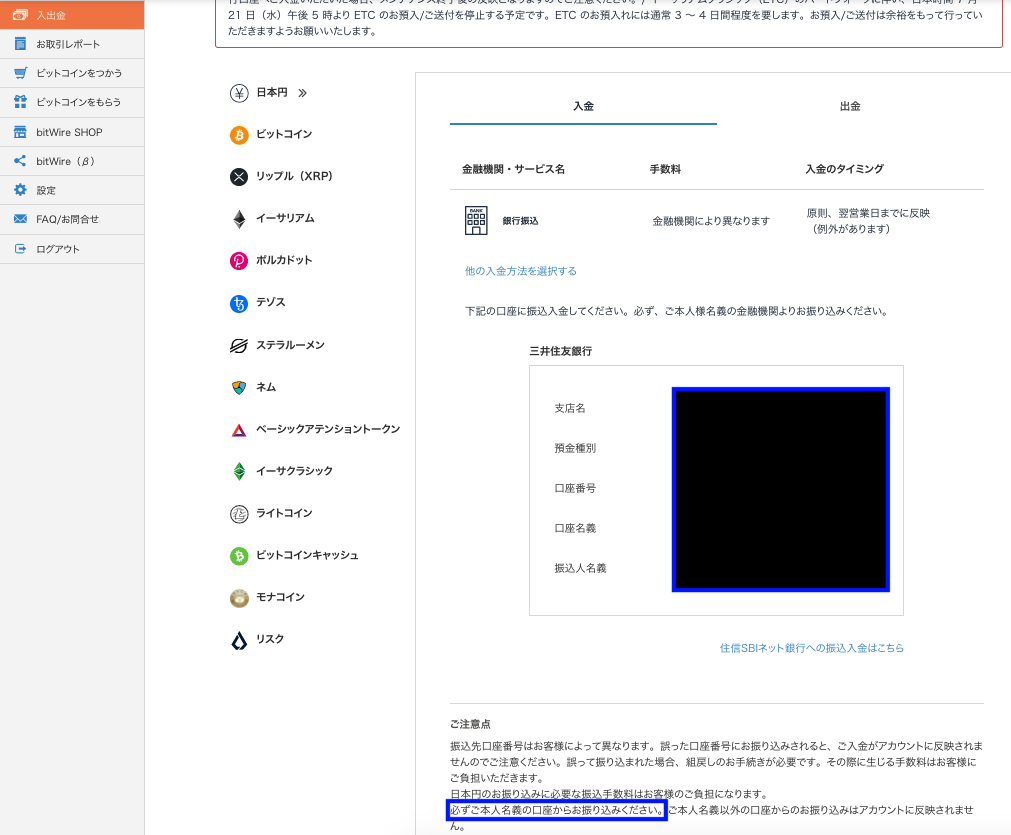Click the 入金のタイミング column header

[x=845, y=169]
